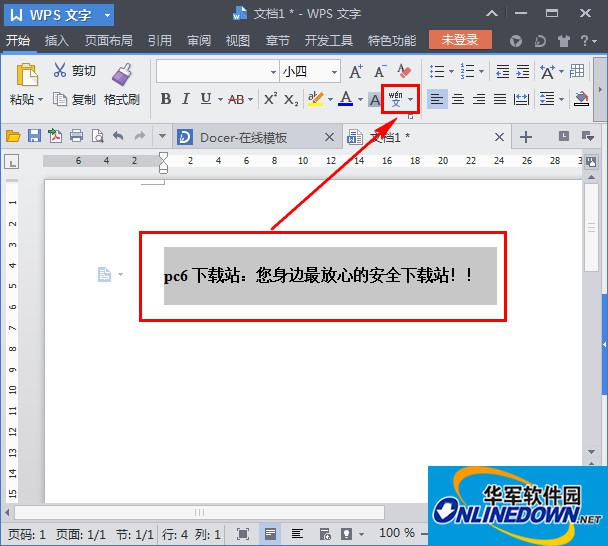Open the WPS 文字 application menu arrow
608x546 pixels.
pos(107,15)
